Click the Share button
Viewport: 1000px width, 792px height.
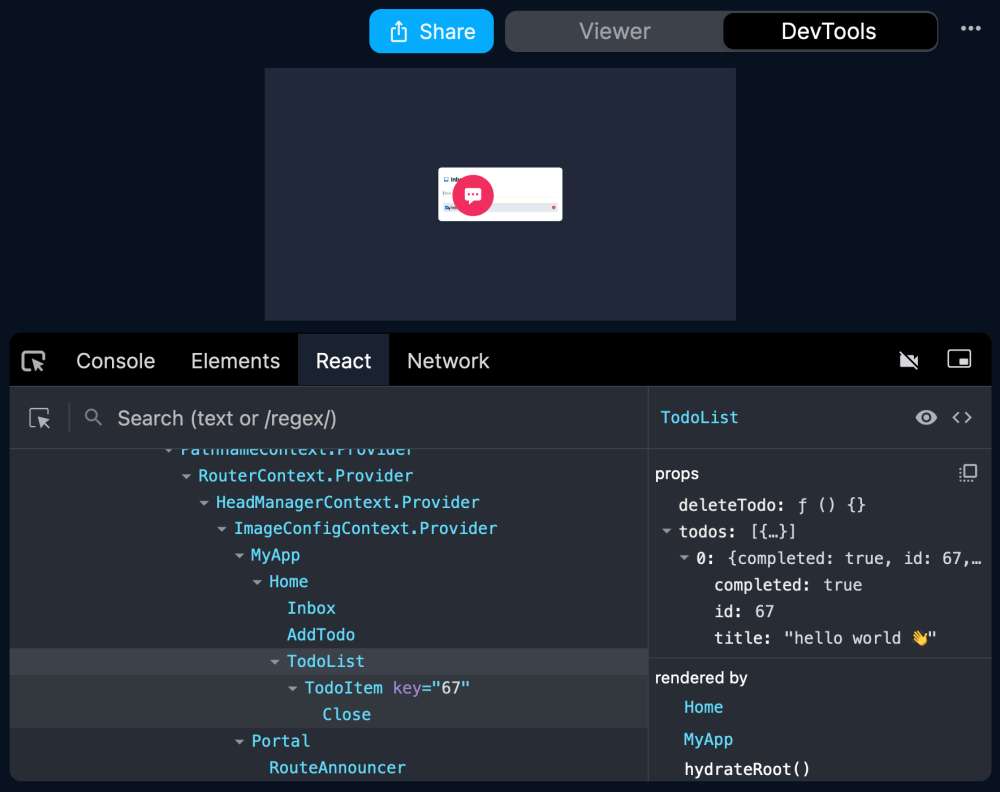coord(431,31)
